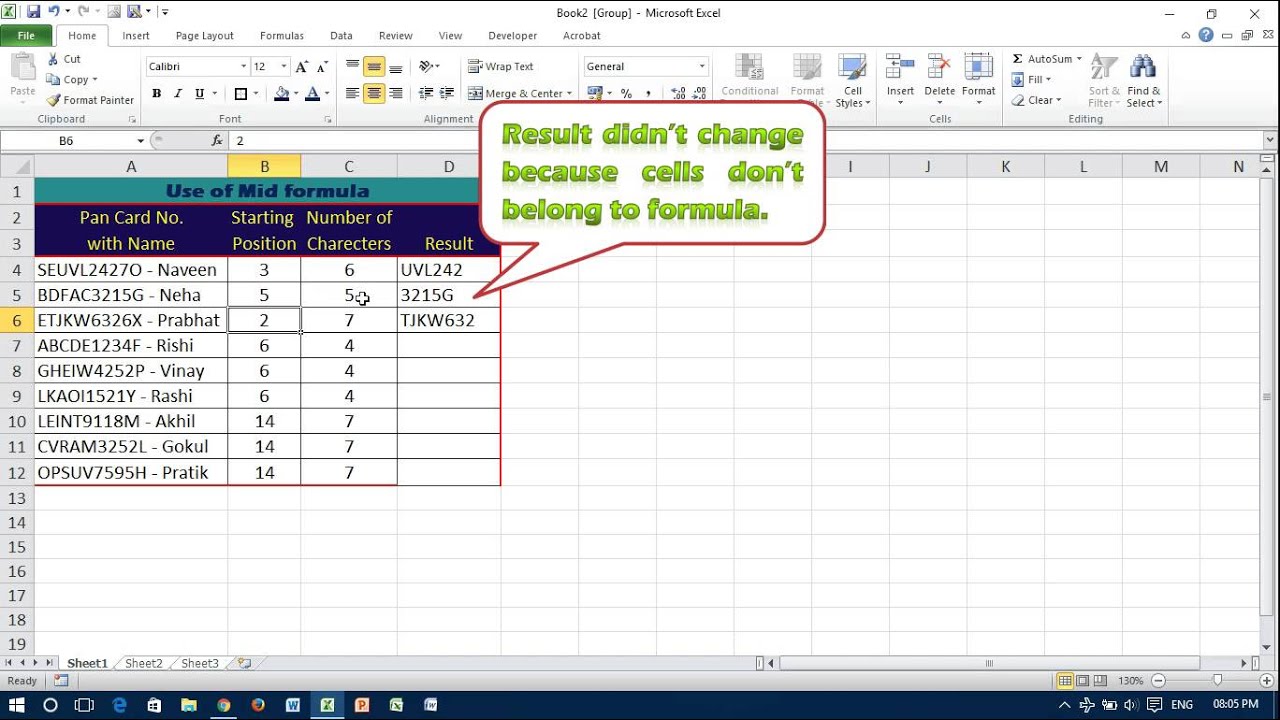Image resolution: width=1280 pixels, height=720 pixels.
Task: Toggle Wrap Text for the cell
Action: [501, 67]
